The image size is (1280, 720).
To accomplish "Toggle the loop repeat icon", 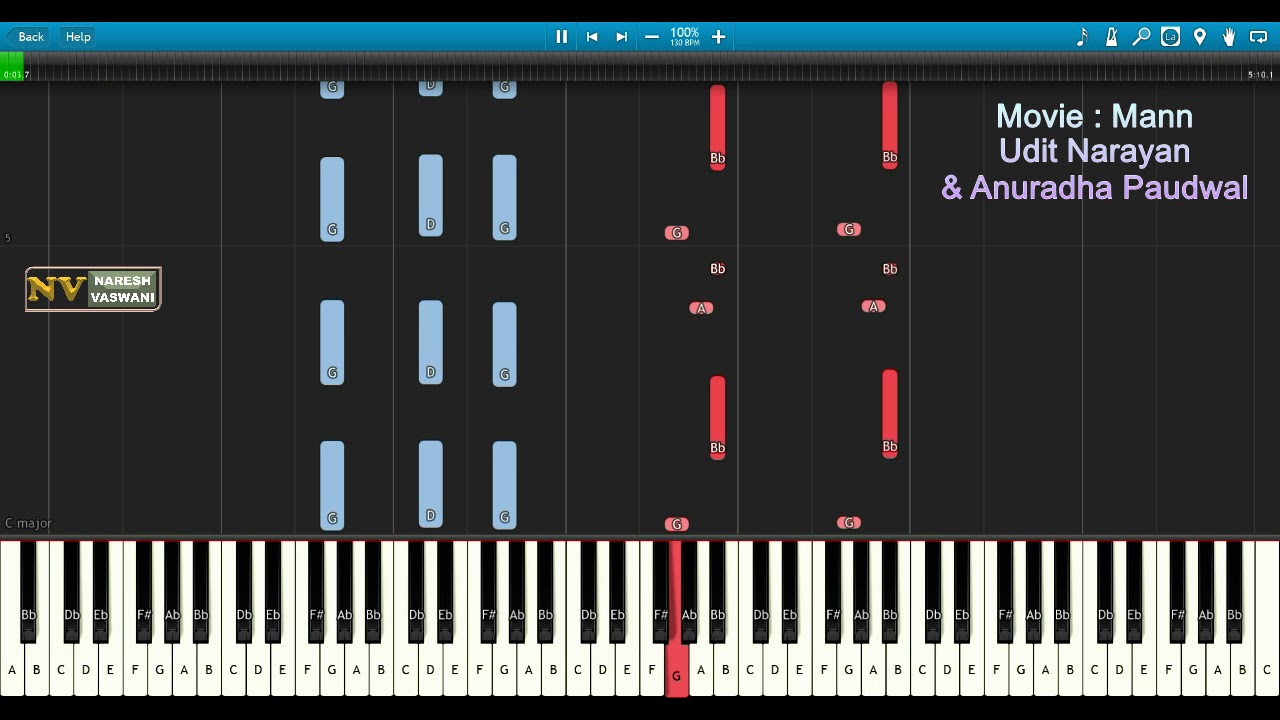I will 1259,37.
